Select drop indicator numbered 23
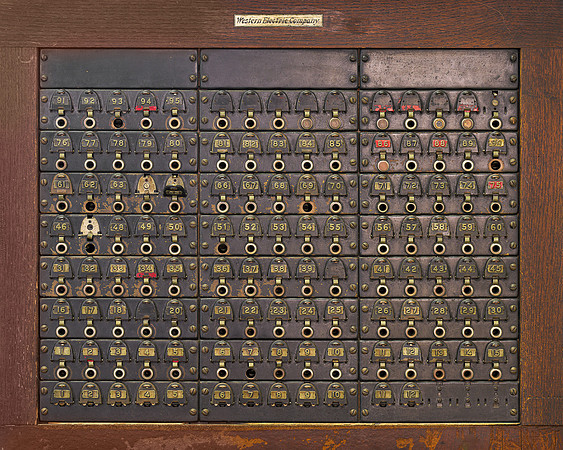The width and height of the screenshot is (563, 450). coord(279,309)
